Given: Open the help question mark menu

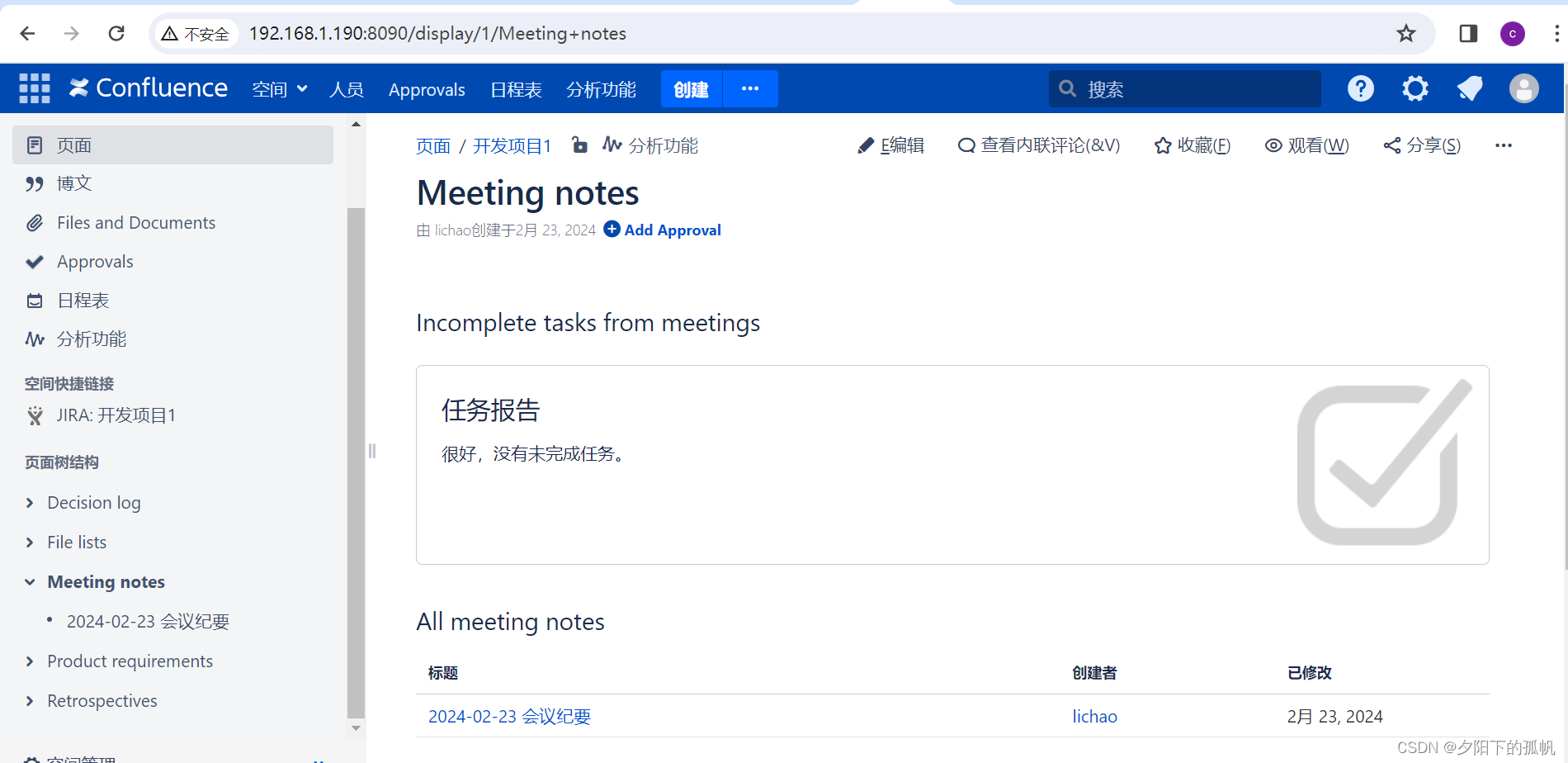Looking at the screenshot, I should click(1361, 88).
